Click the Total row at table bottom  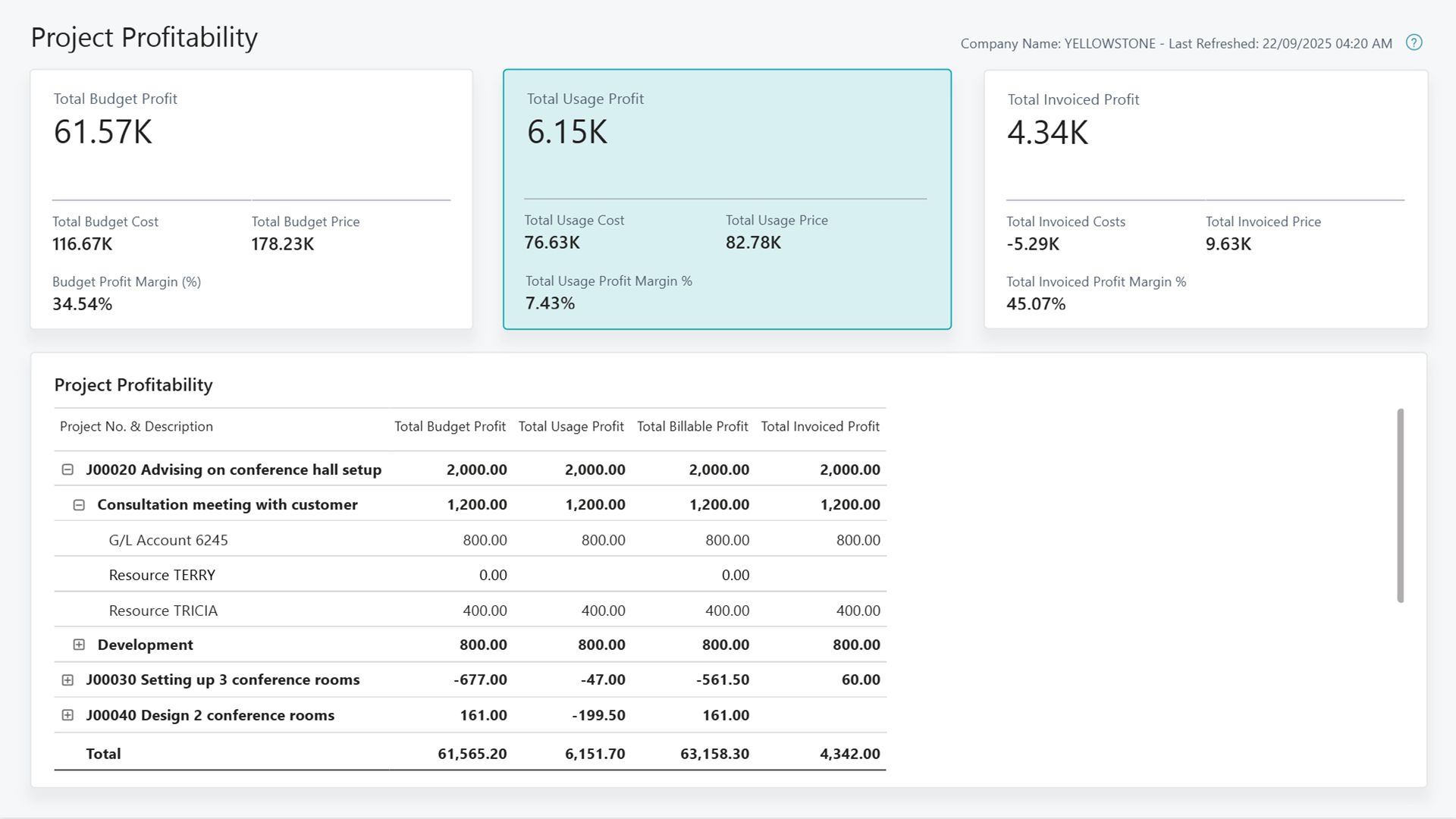pyautogui.click(x=104, y=754)
